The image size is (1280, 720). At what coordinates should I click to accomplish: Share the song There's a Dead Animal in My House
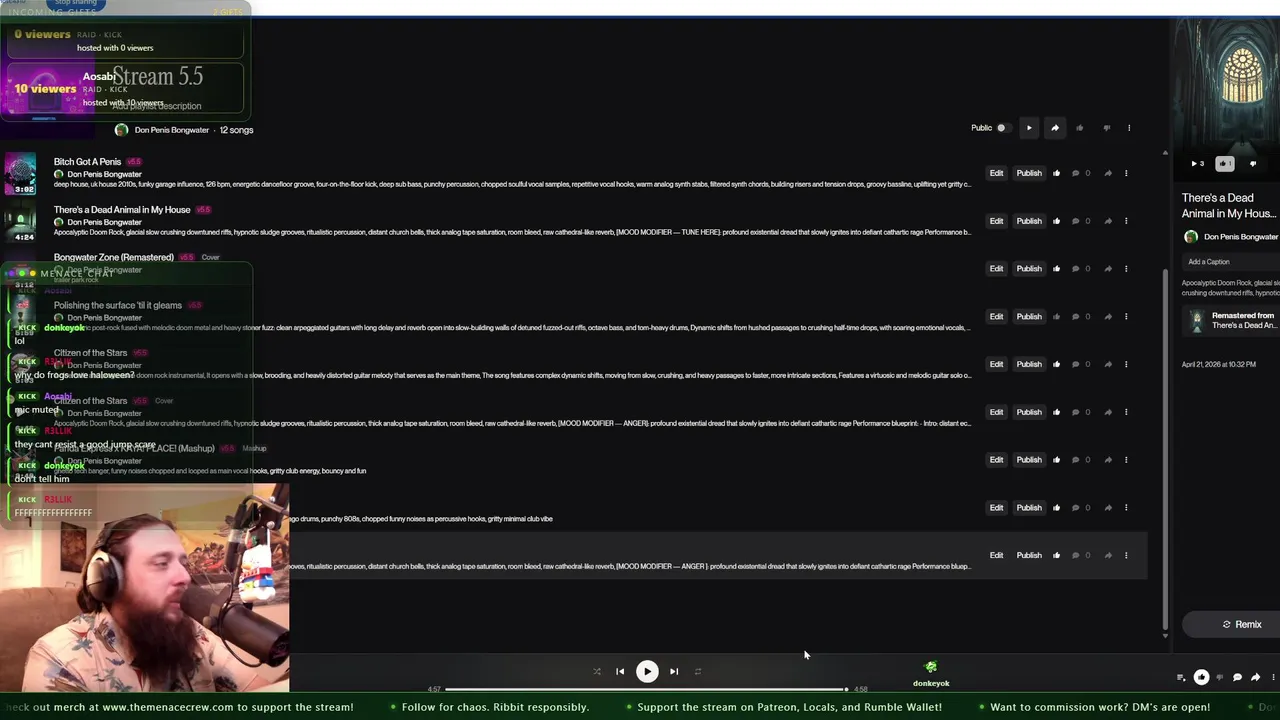(1108, 221)
